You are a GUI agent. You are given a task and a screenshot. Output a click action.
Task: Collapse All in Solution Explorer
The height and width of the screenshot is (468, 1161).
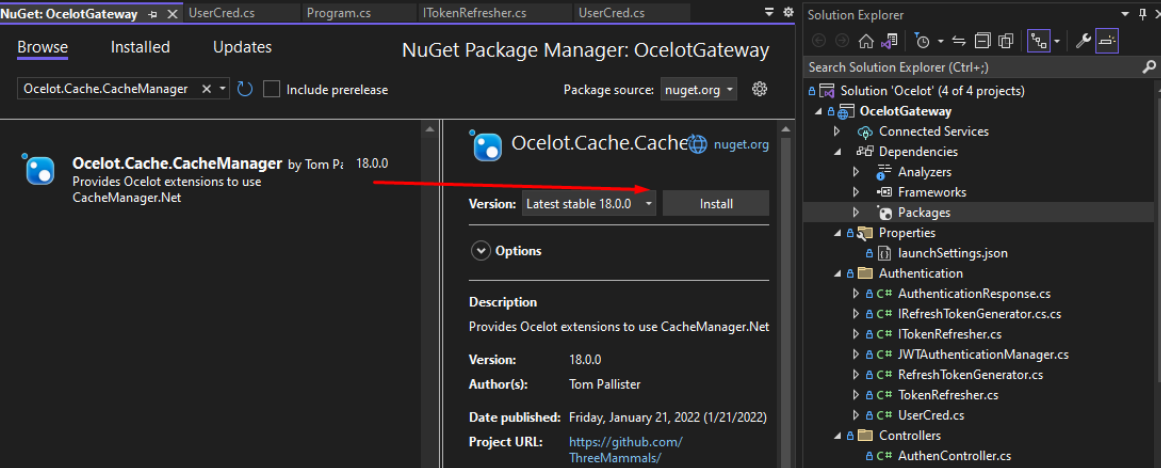pyautogui.click(x=982, y=41)
